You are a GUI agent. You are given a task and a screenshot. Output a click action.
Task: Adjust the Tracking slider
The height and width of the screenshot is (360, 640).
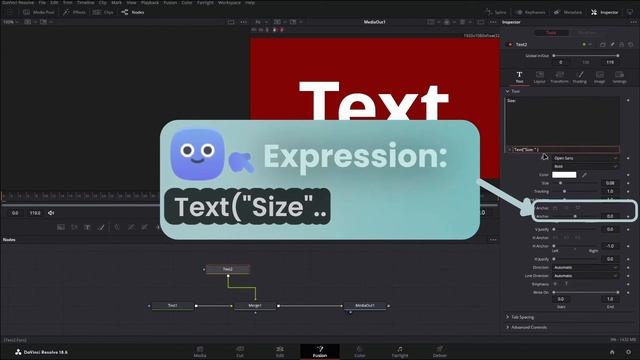pyautogui.click(x=576, y=191)
